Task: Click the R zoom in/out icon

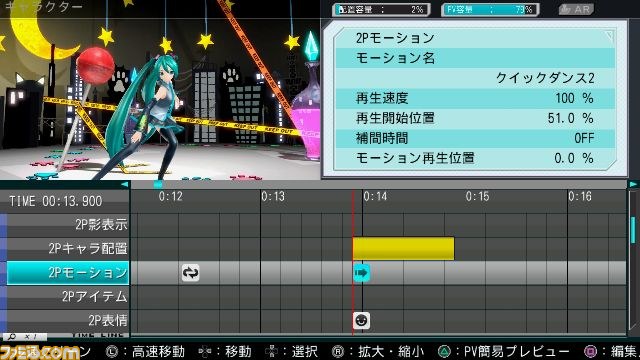Action: [338, 351]
